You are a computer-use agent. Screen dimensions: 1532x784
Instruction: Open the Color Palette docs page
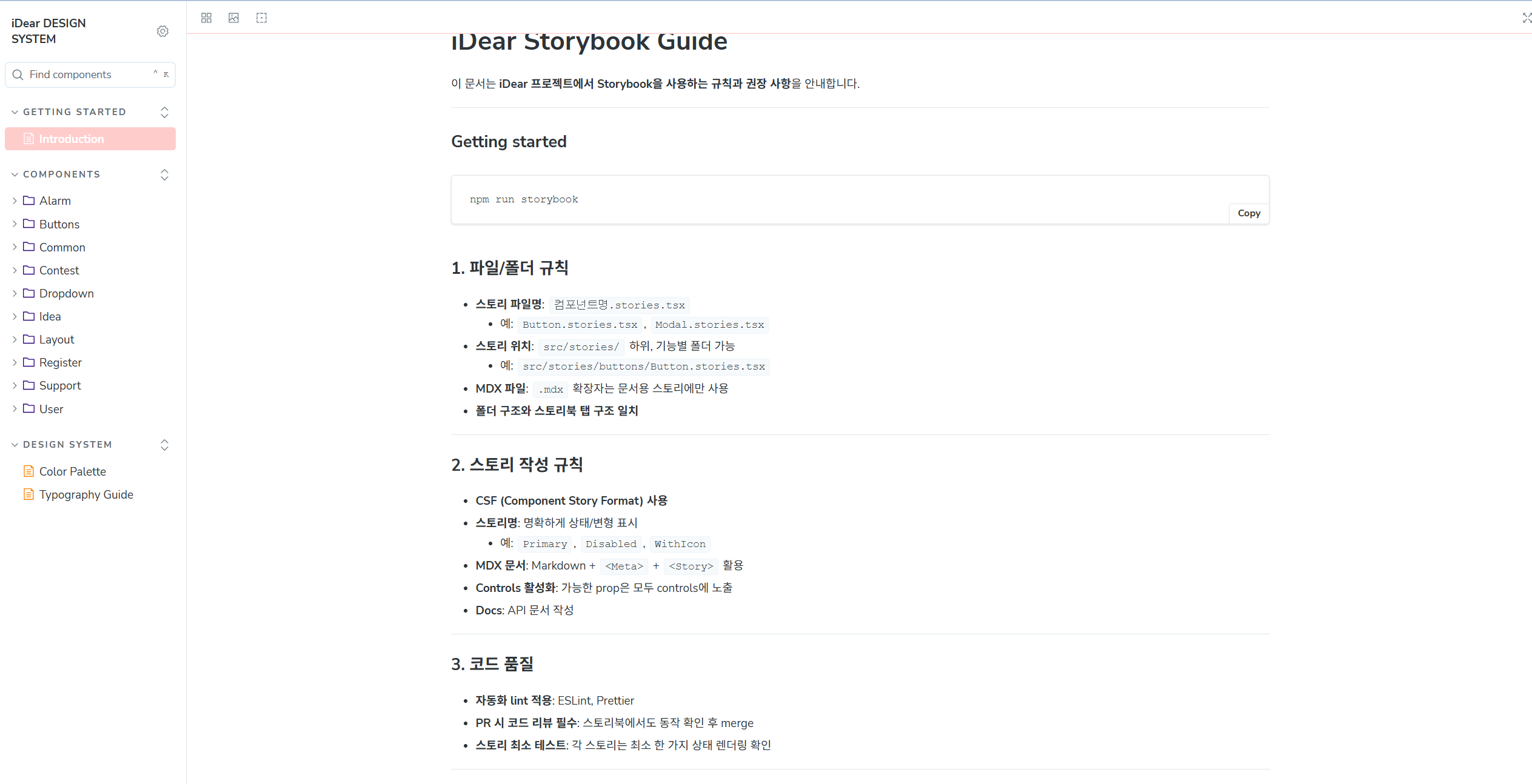(x=72, y=471)
